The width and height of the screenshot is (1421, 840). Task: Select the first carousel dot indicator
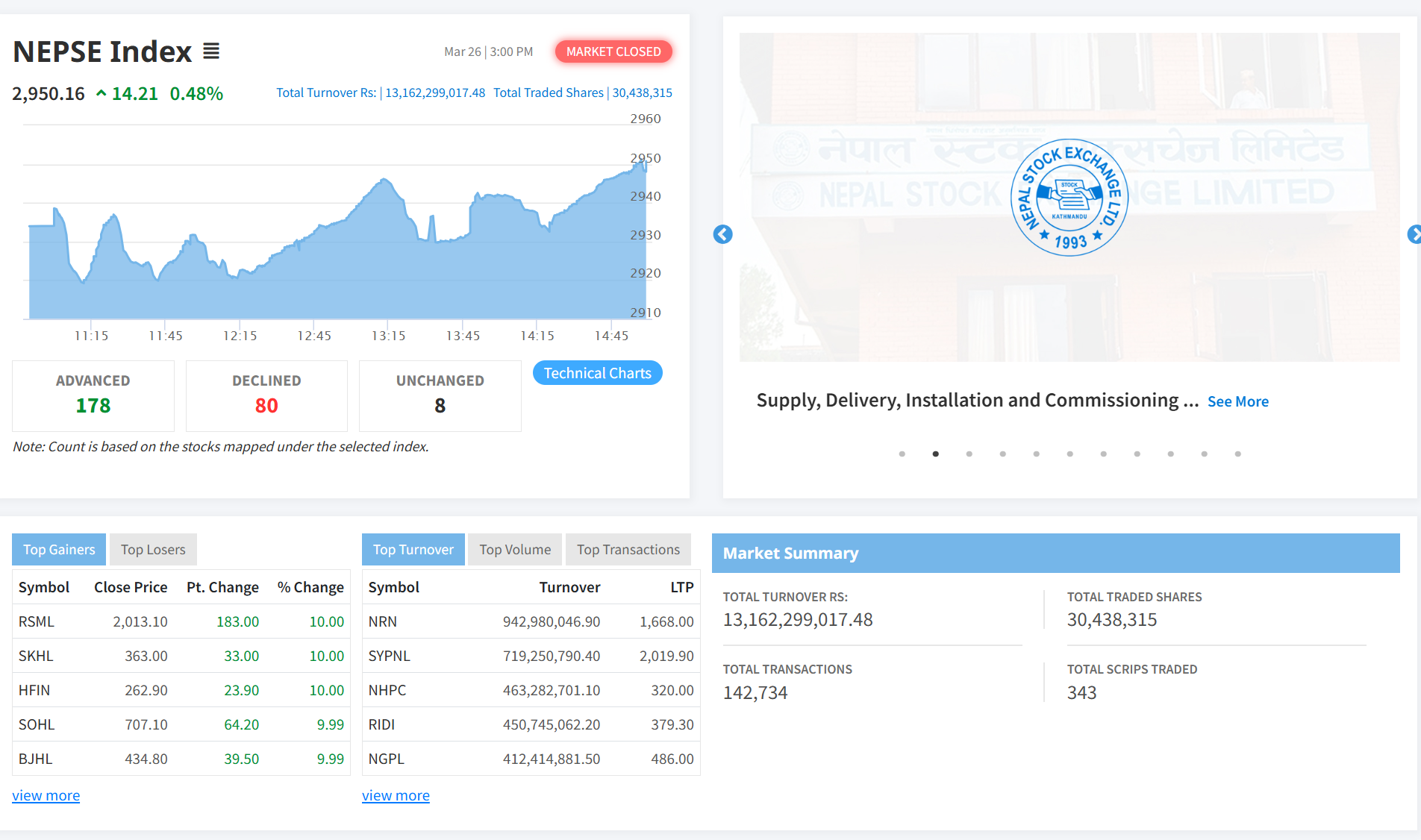[902, 454]
